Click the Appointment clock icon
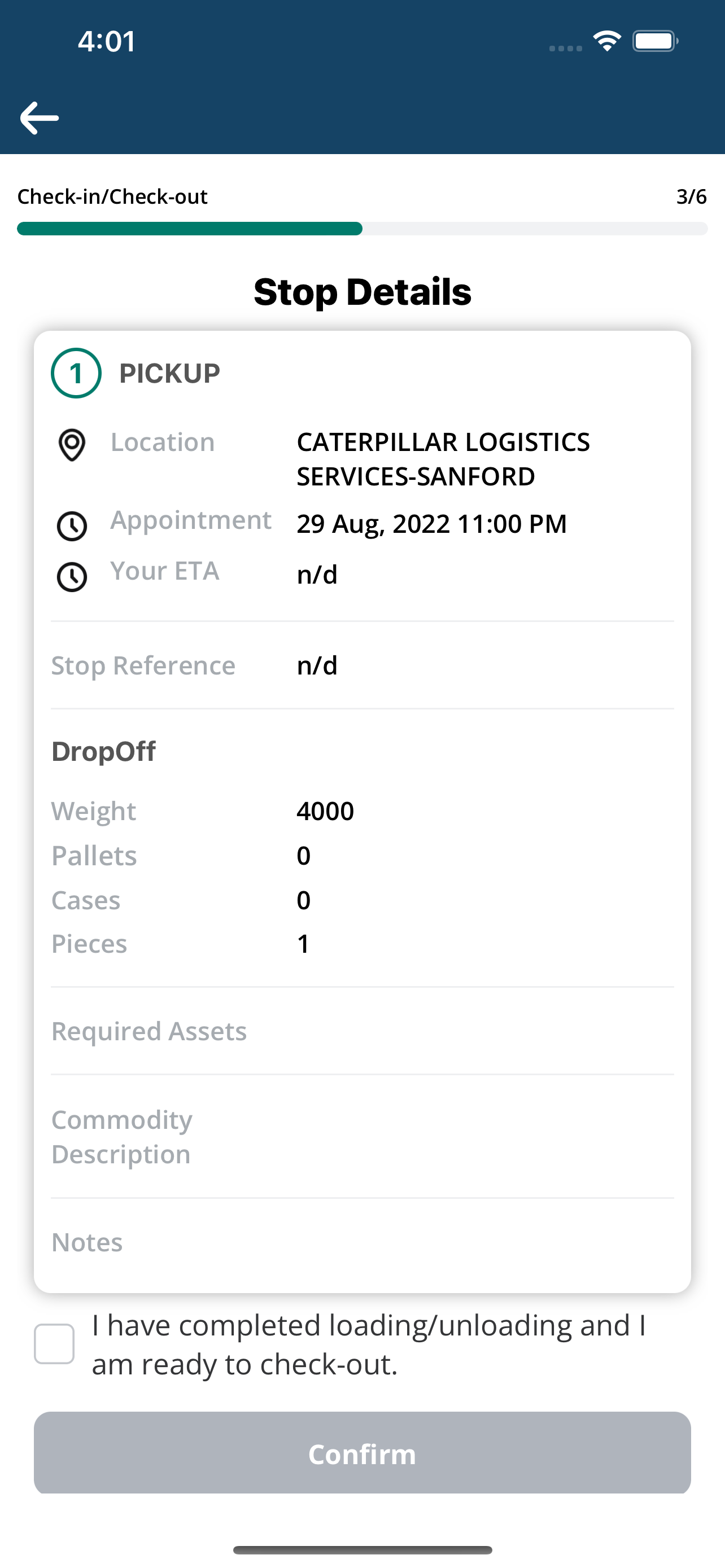The image size is (725, 1568). (72, 526)
